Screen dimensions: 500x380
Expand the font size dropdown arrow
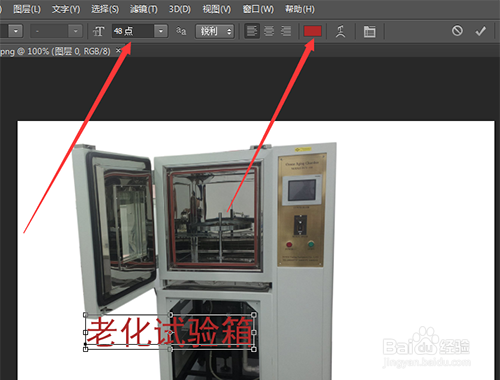click(x=161, y=31)
